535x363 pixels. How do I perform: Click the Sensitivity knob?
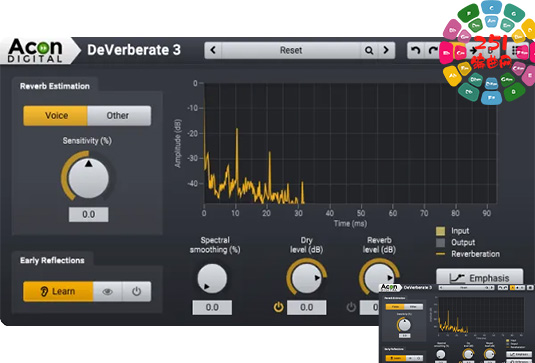[88, 178]
